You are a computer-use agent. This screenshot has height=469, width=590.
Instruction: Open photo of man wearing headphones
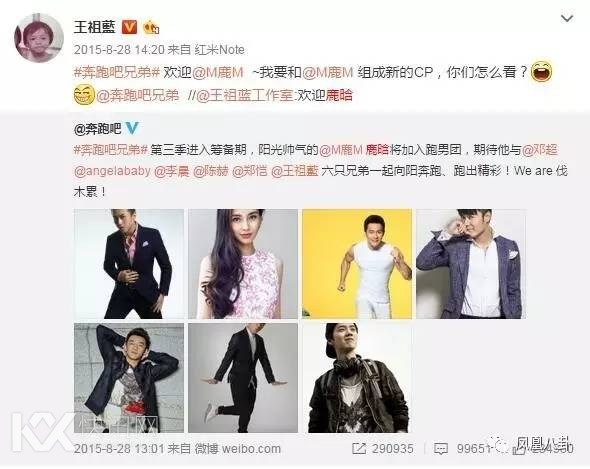tap(357, 378)
